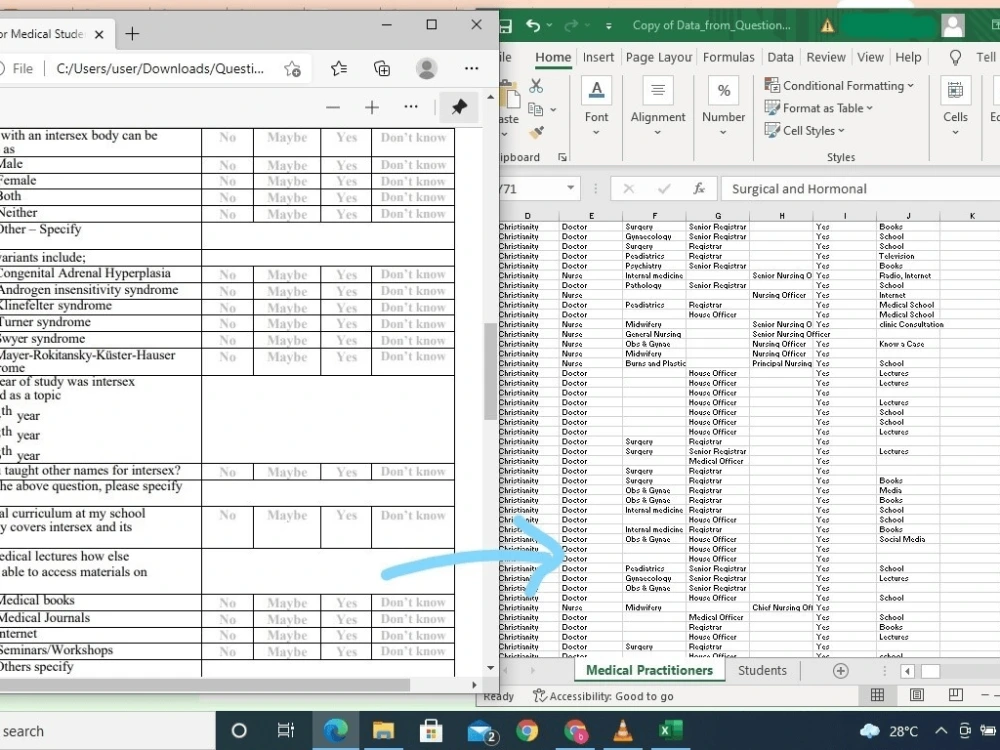
Task: Cut selection with the scissors icon
Action: click(x=536, y=86)
